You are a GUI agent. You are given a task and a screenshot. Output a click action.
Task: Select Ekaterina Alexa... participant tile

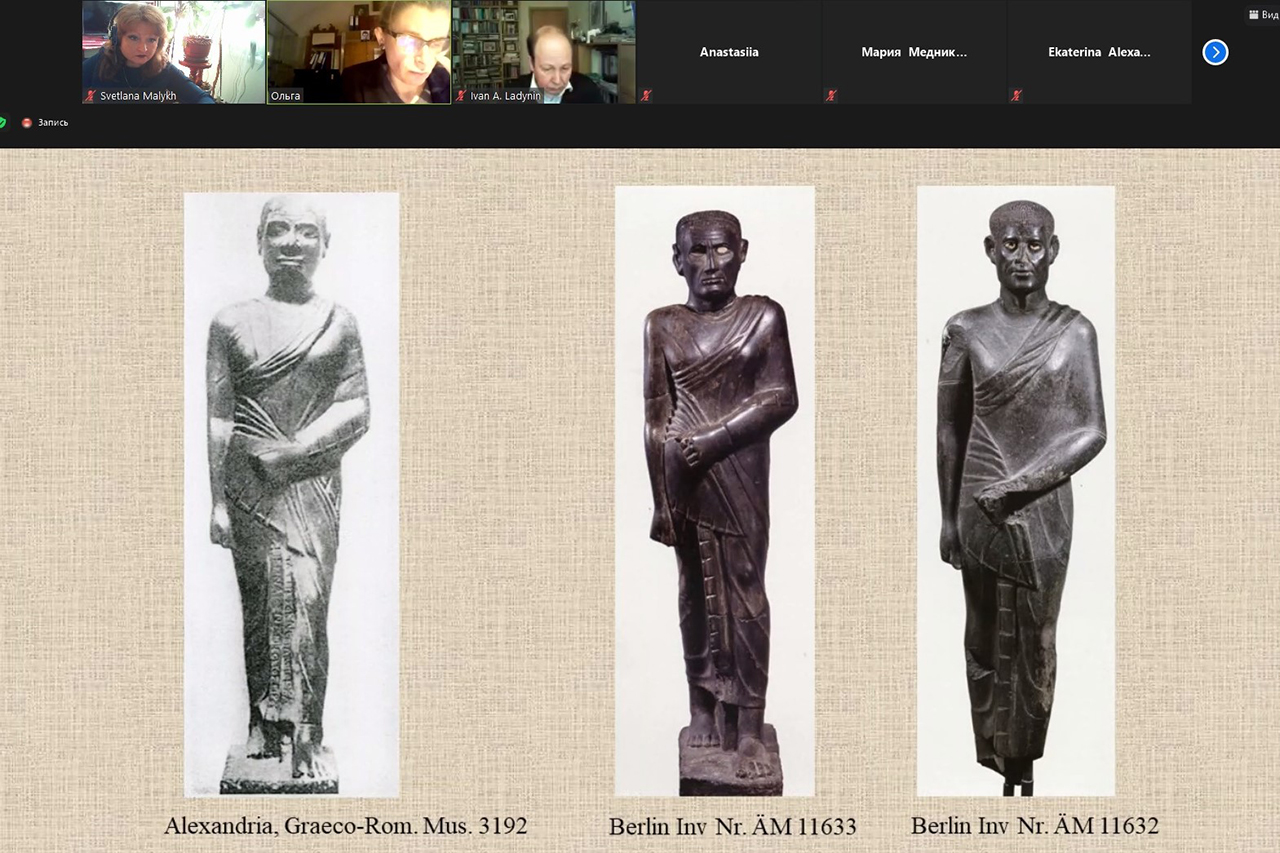(x=1099, y=52)
